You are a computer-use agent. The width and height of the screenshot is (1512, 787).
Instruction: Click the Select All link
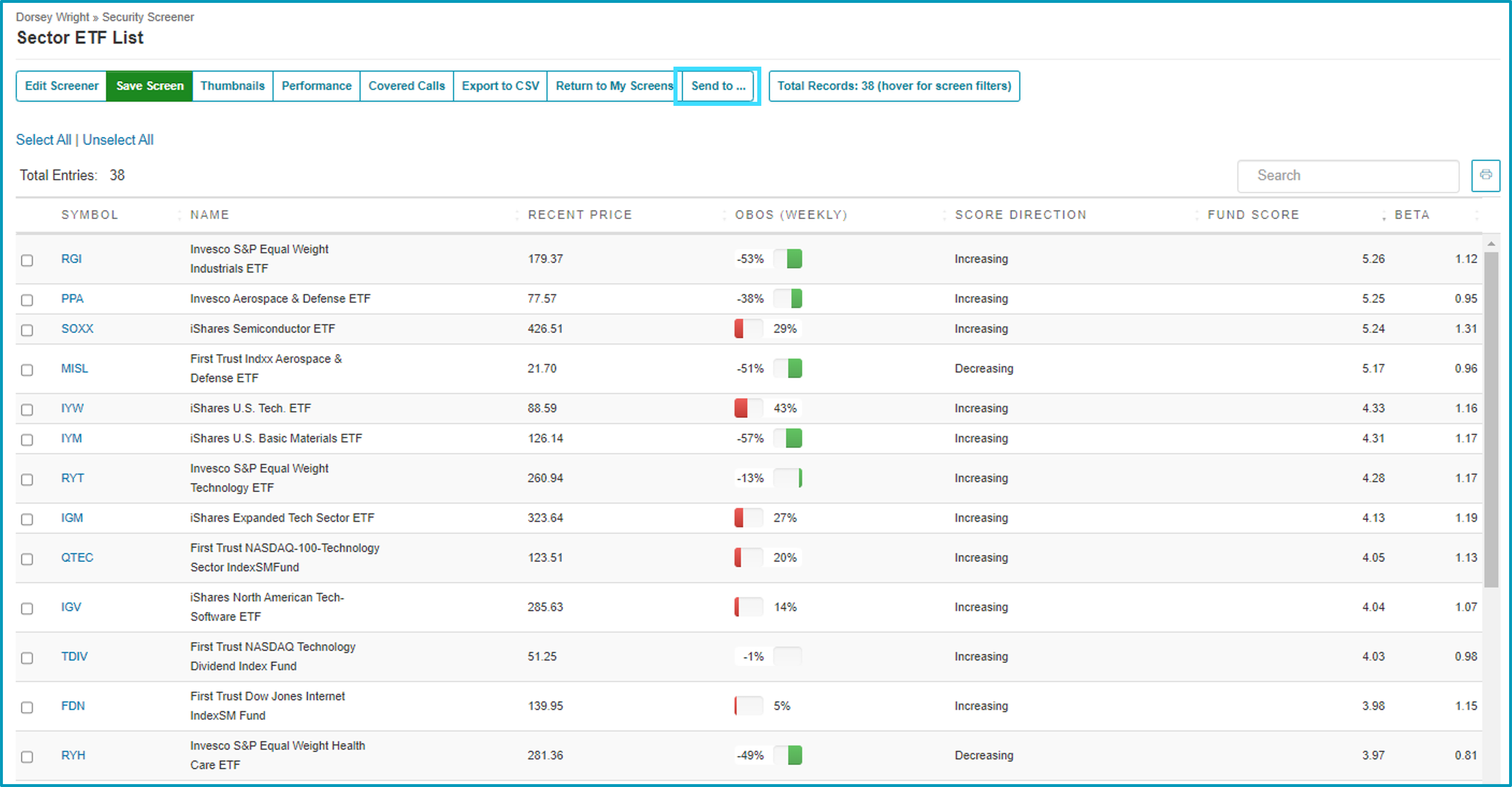43,140
